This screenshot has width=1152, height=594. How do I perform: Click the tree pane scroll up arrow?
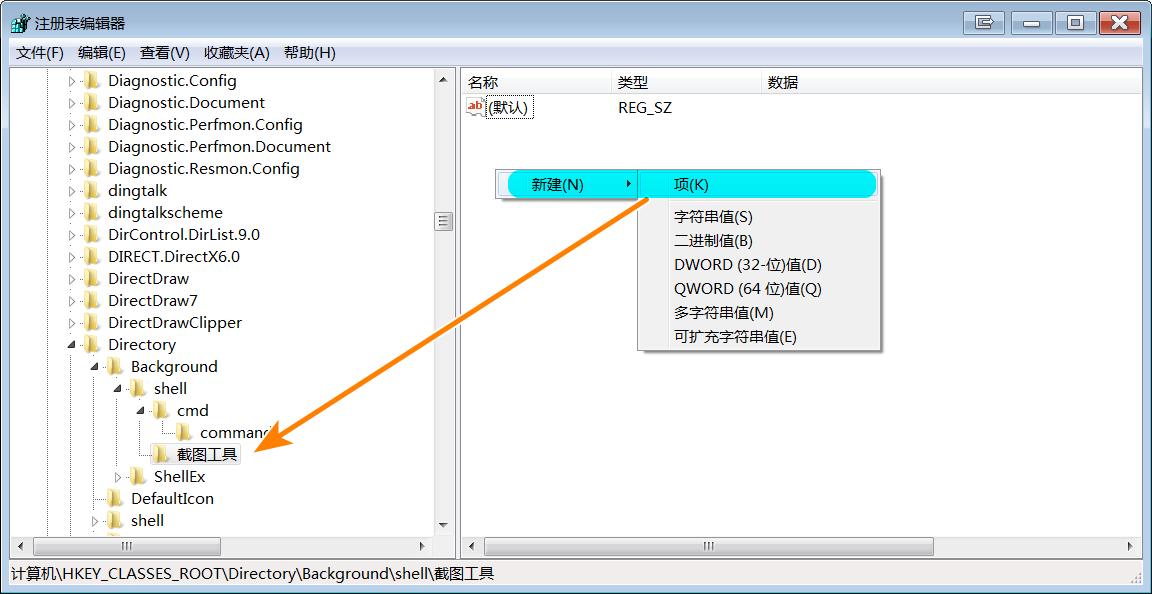click(x=443, y=79)
